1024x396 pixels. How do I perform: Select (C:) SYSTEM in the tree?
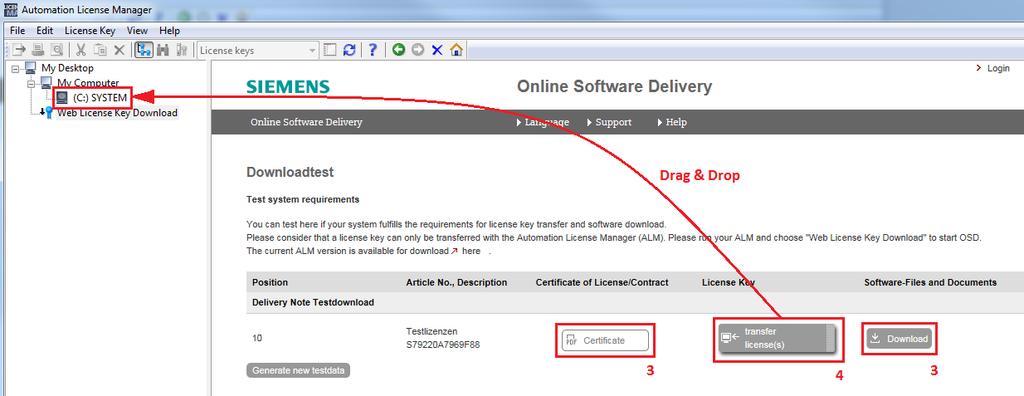point(100,98)
